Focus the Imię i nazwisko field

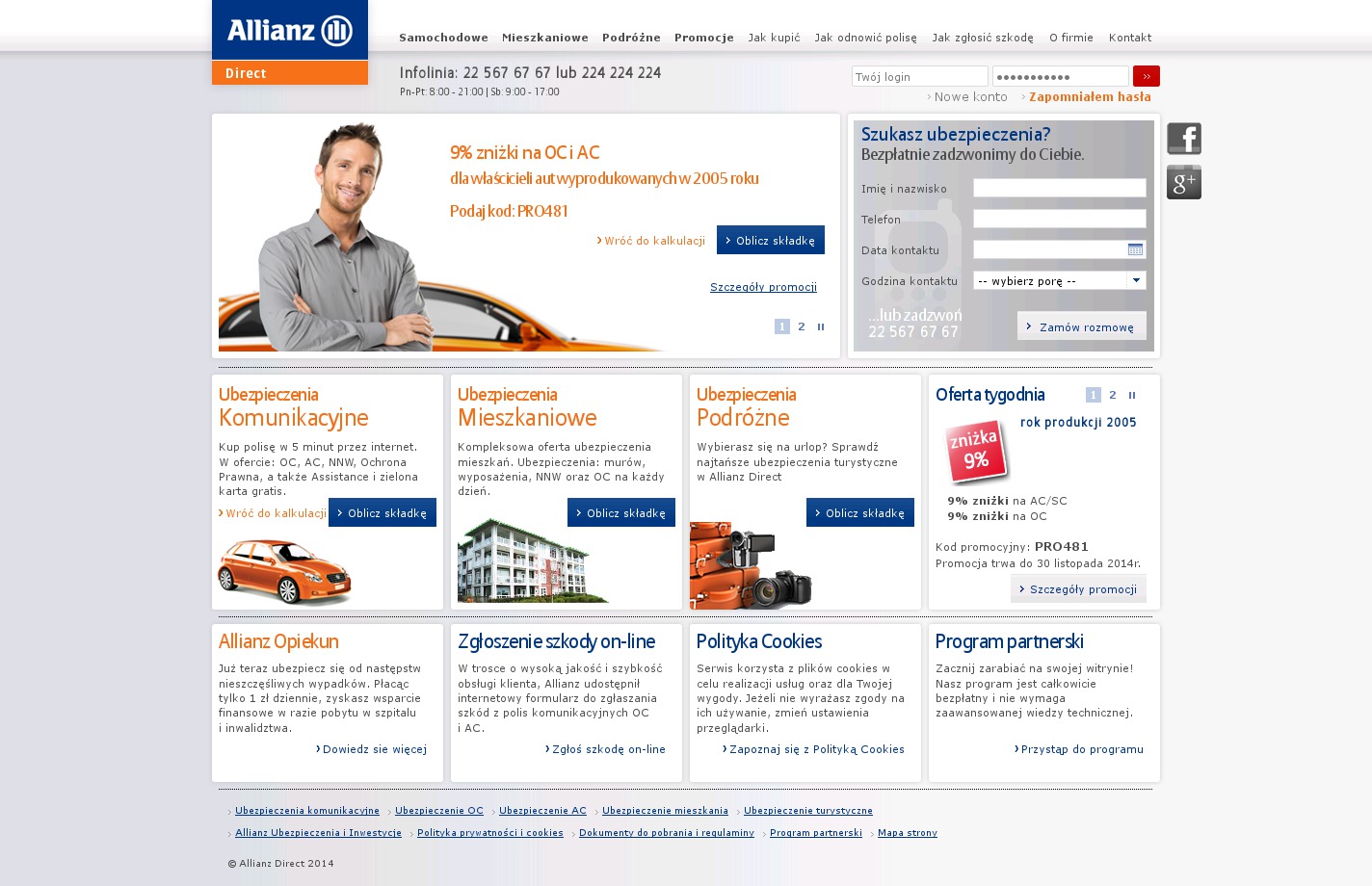(x=1059, y=189)
